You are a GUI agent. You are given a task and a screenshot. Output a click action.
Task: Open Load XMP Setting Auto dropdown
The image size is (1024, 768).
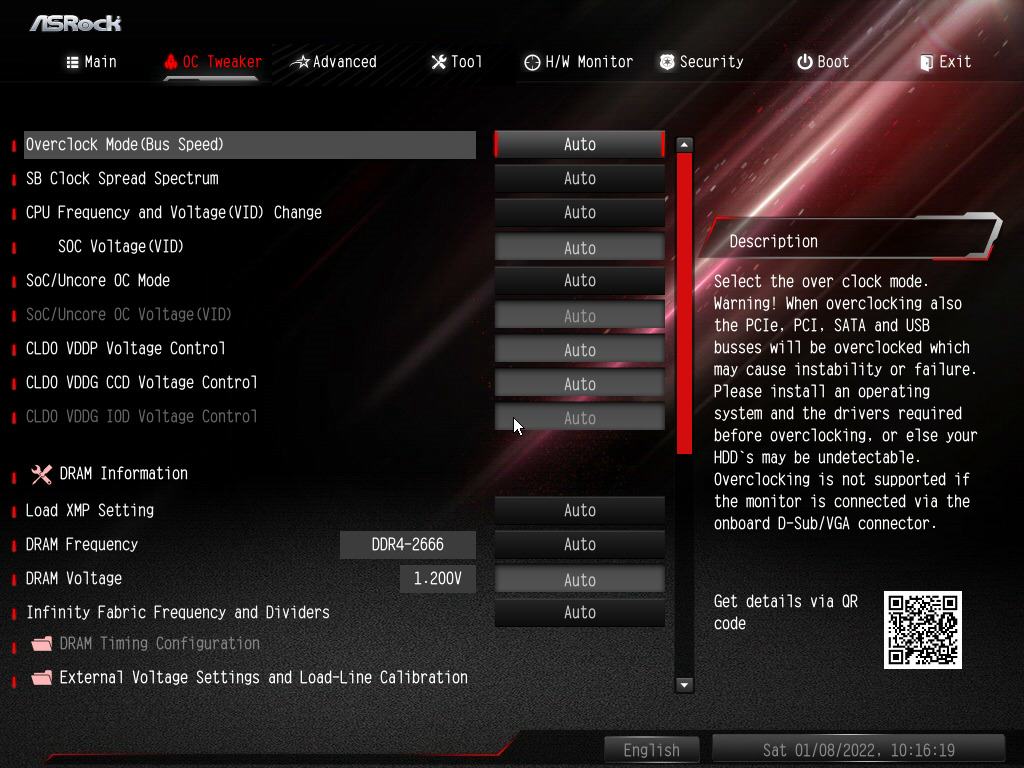click(579, 510)
